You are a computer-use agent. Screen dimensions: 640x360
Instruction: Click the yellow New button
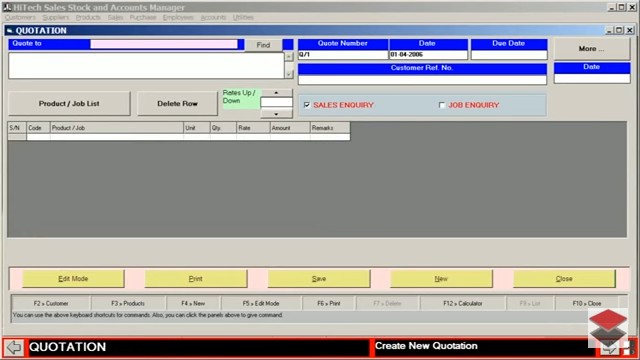point(441,279)
